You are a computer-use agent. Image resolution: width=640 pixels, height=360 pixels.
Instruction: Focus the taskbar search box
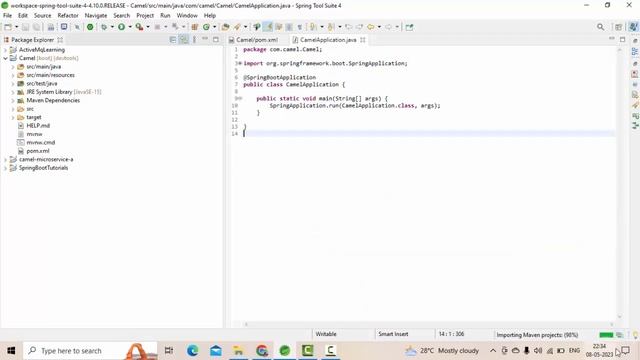90,351
